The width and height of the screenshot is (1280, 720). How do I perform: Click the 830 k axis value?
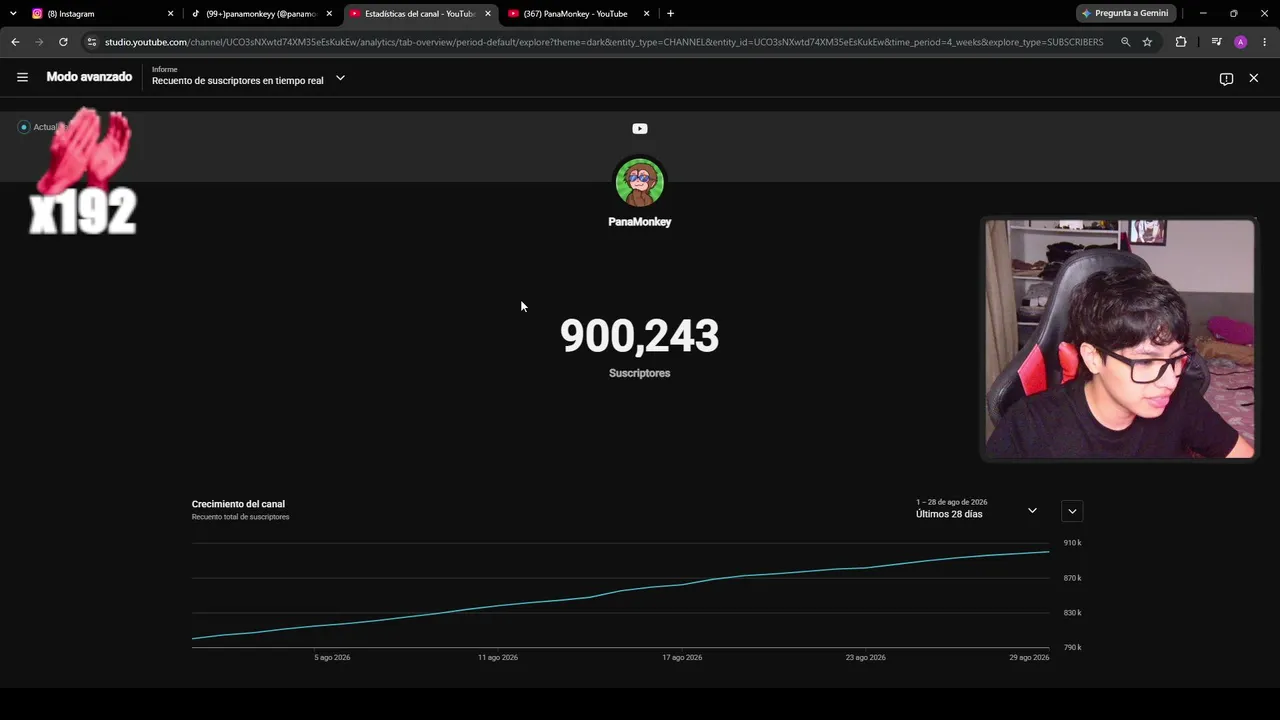tap(1073, 613)
